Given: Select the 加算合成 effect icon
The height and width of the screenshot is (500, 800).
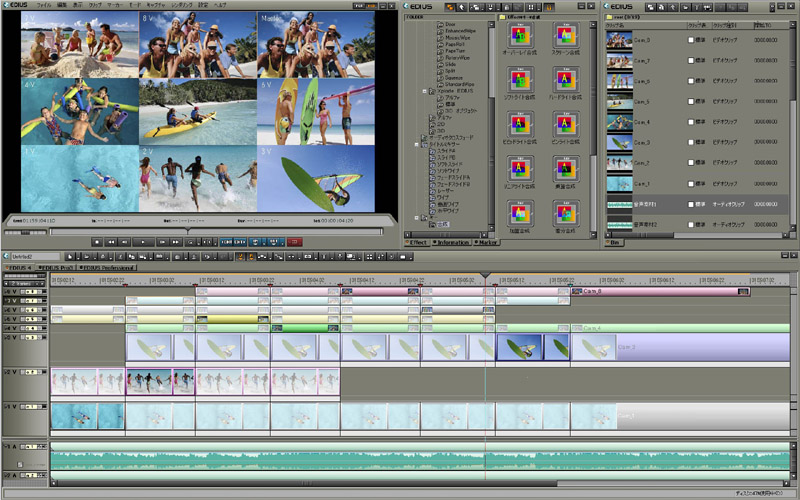Looking at the screenshot, I should coord(520,211).
